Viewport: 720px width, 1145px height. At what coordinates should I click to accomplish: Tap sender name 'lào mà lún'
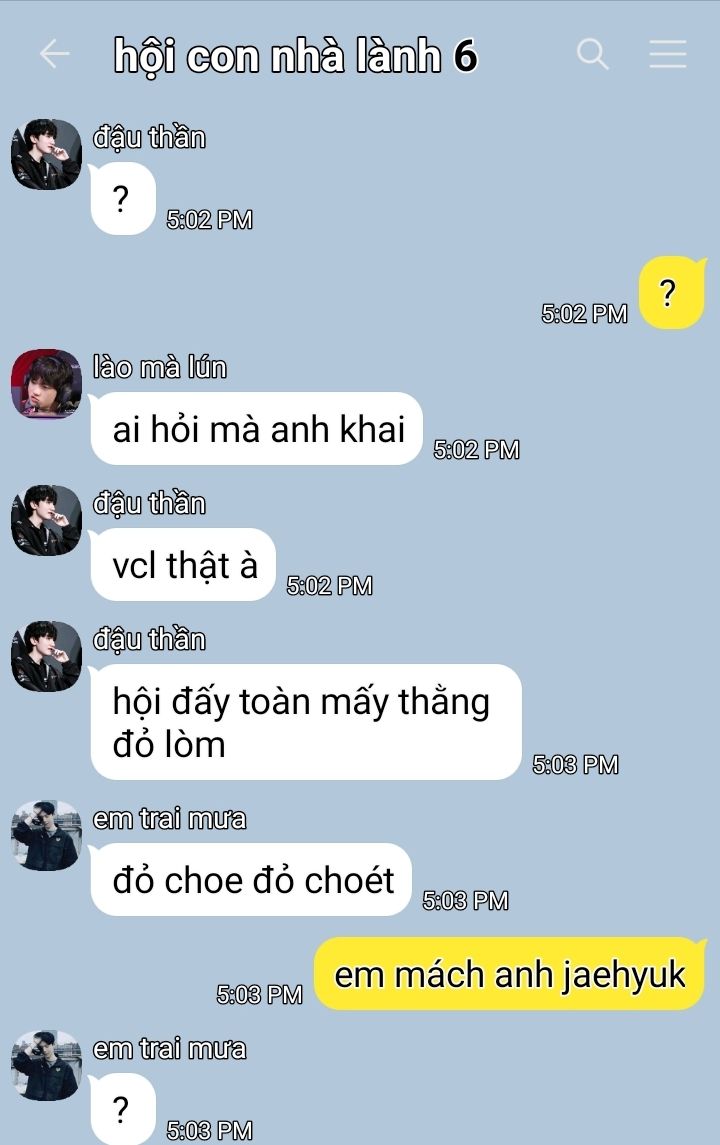(x=160, y=367)
